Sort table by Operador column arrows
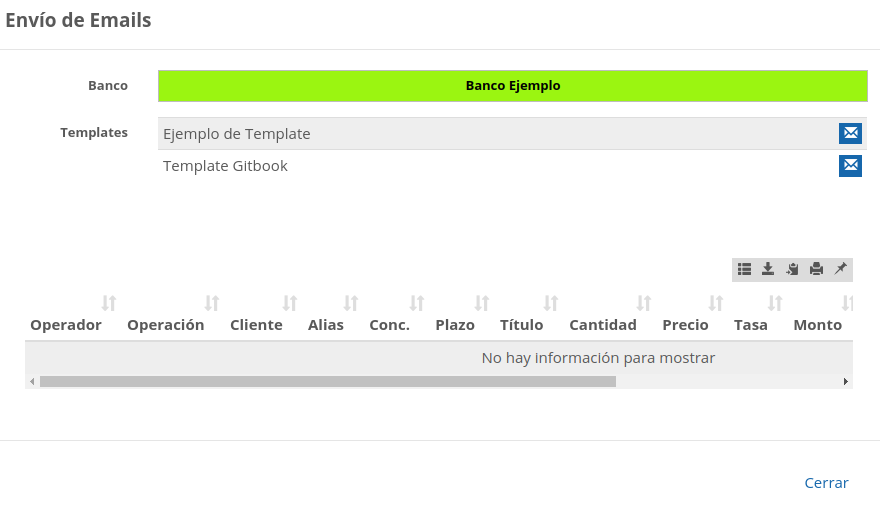The height and width of the screenshot is (506, 880). pos(109,303)
